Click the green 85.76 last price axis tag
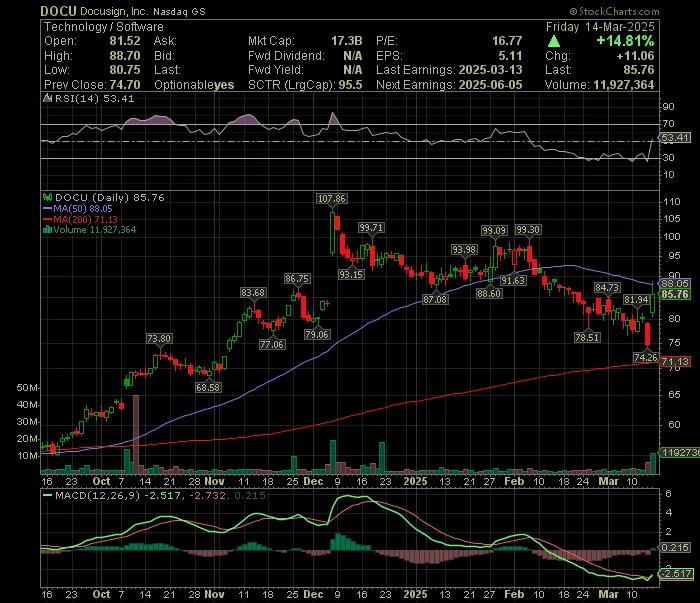This screenshot has width=700, height=603. click(675, 295)
